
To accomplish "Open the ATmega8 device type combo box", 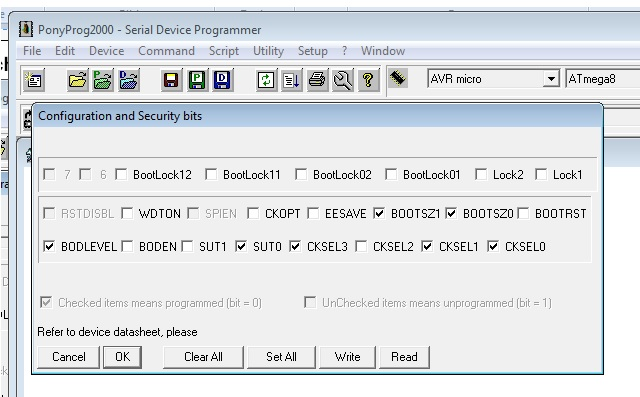I will [x=602, y=79].
